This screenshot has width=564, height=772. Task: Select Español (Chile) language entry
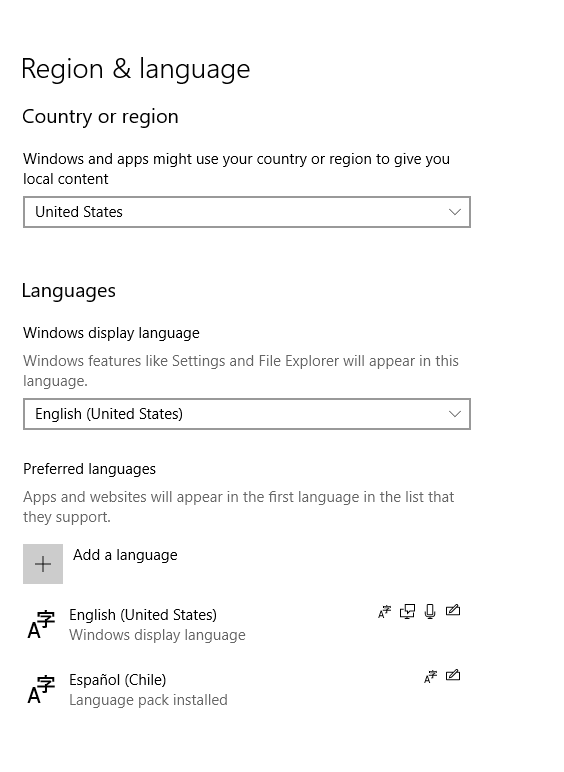pos(245,689)
